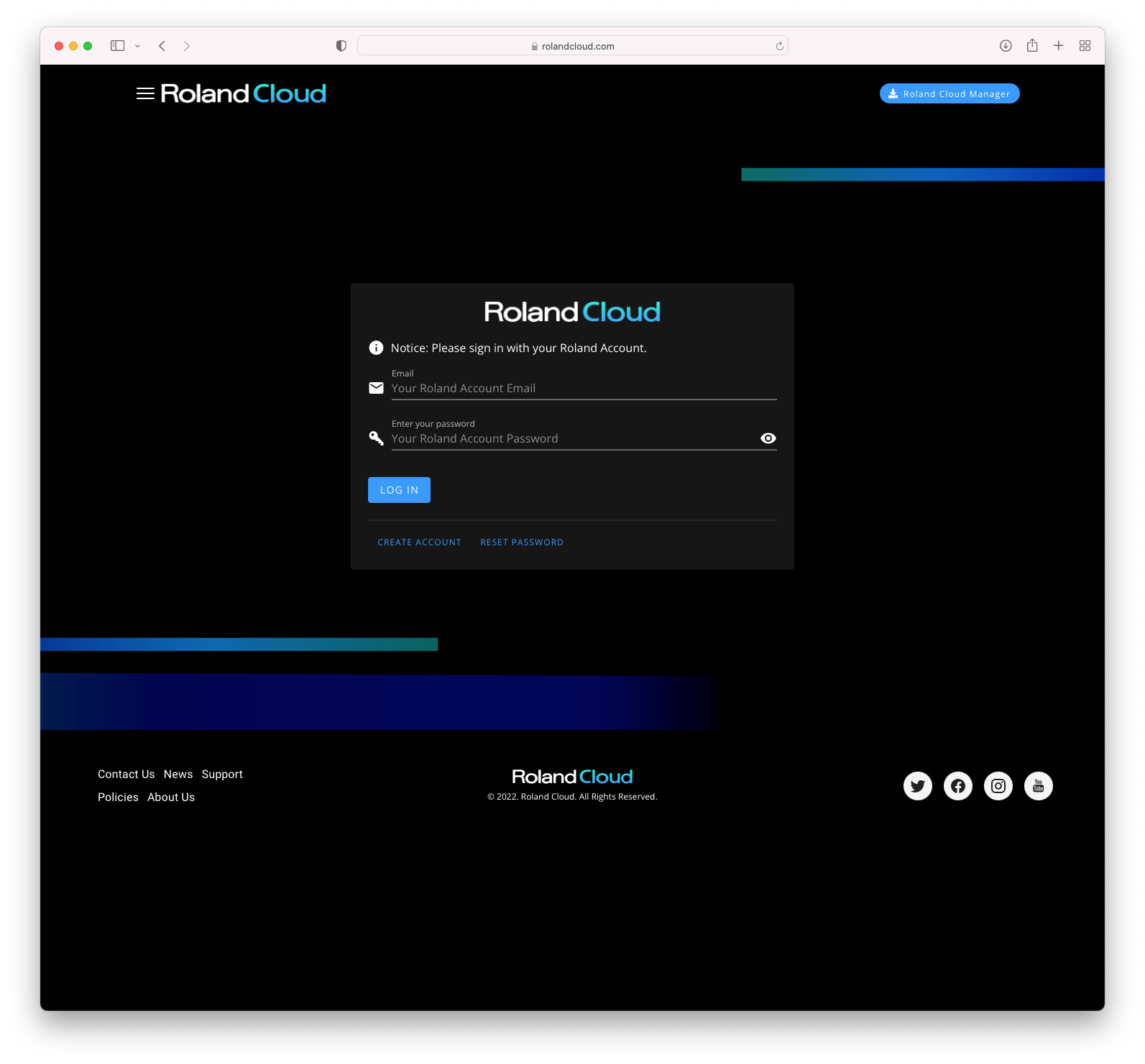Click the info notice icon
This screenshot has width=1145, height=1064.
(x=376, y=348)
